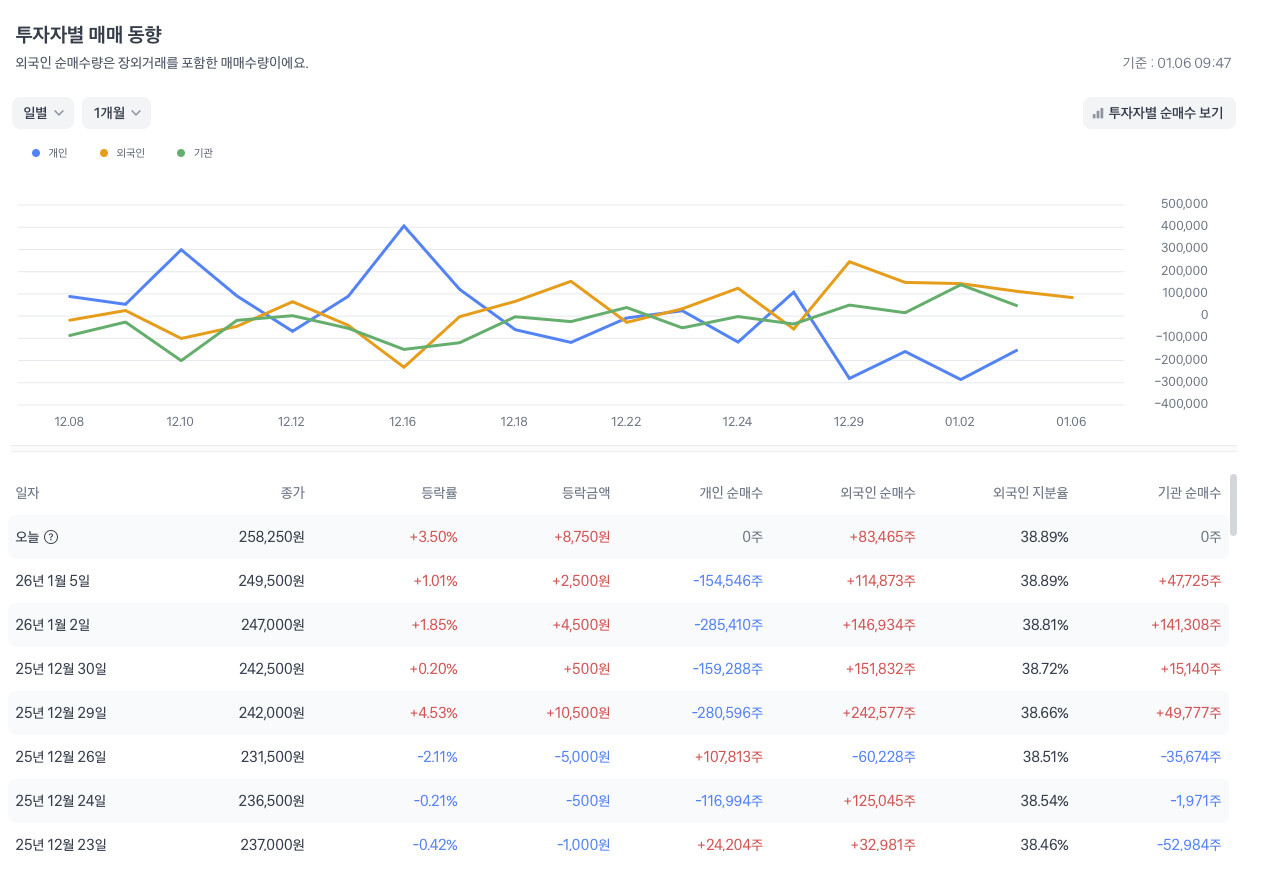This screenshot has width=1278, height=892.
Task: Click the 기관 순매수 column header
Action: tap(1188, 493)
